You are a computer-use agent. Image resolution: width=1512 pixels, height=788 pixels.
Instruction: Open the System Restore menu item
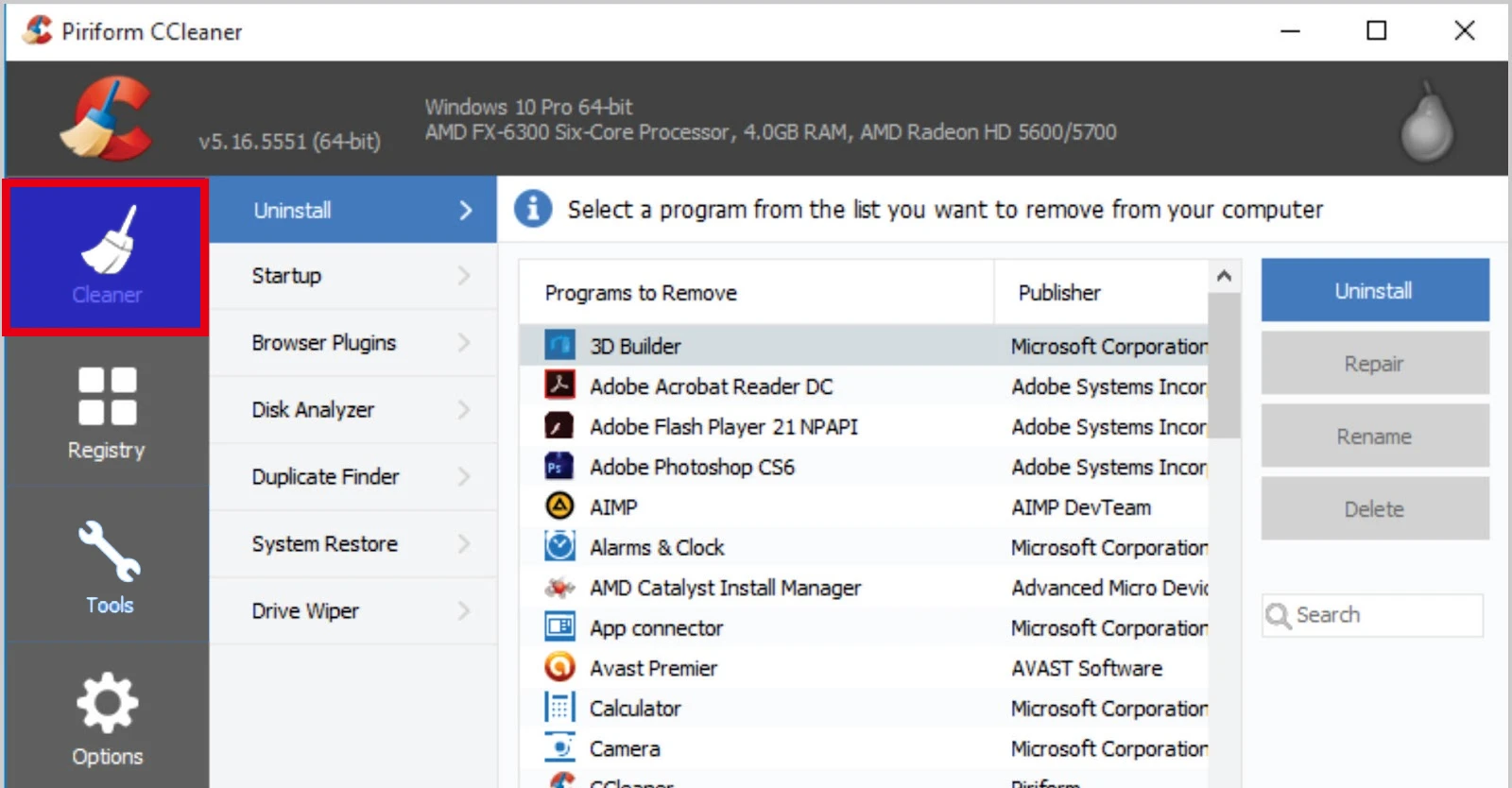(x=324, y=544)
